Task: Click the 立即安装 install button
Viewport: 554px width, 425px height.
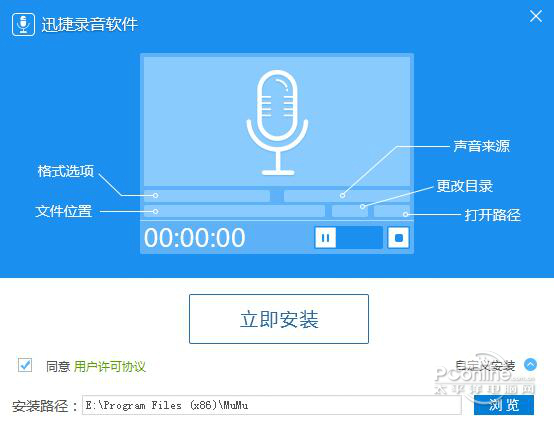Action: pos(279,319)
